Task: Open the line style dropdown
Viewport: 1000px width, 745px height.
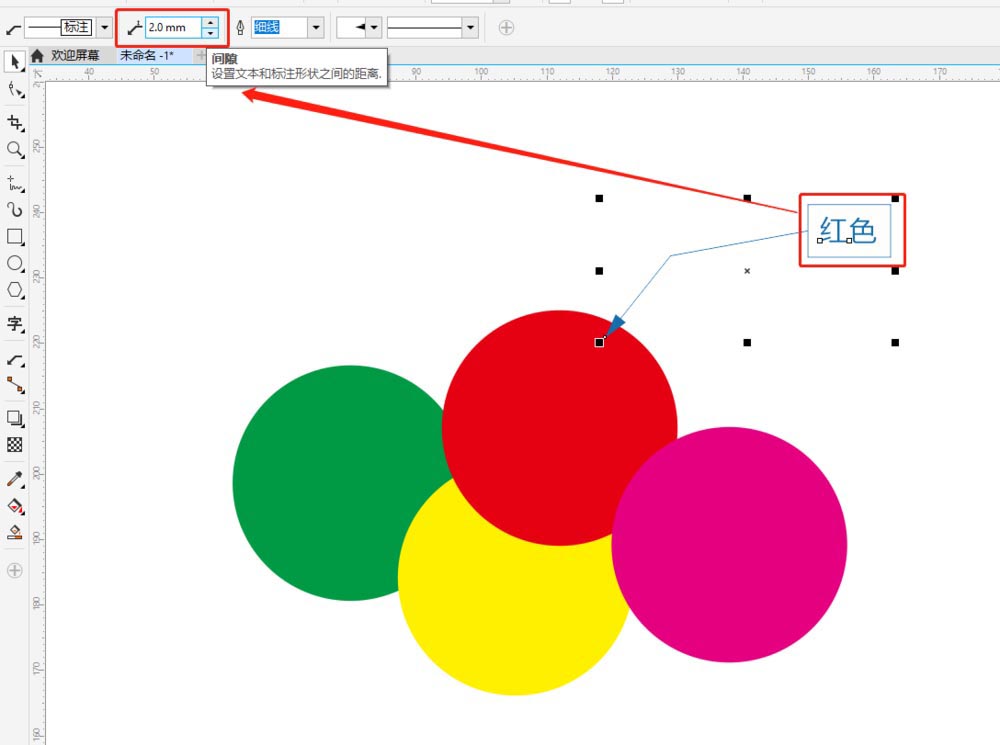Action: (x=470, y=27)
